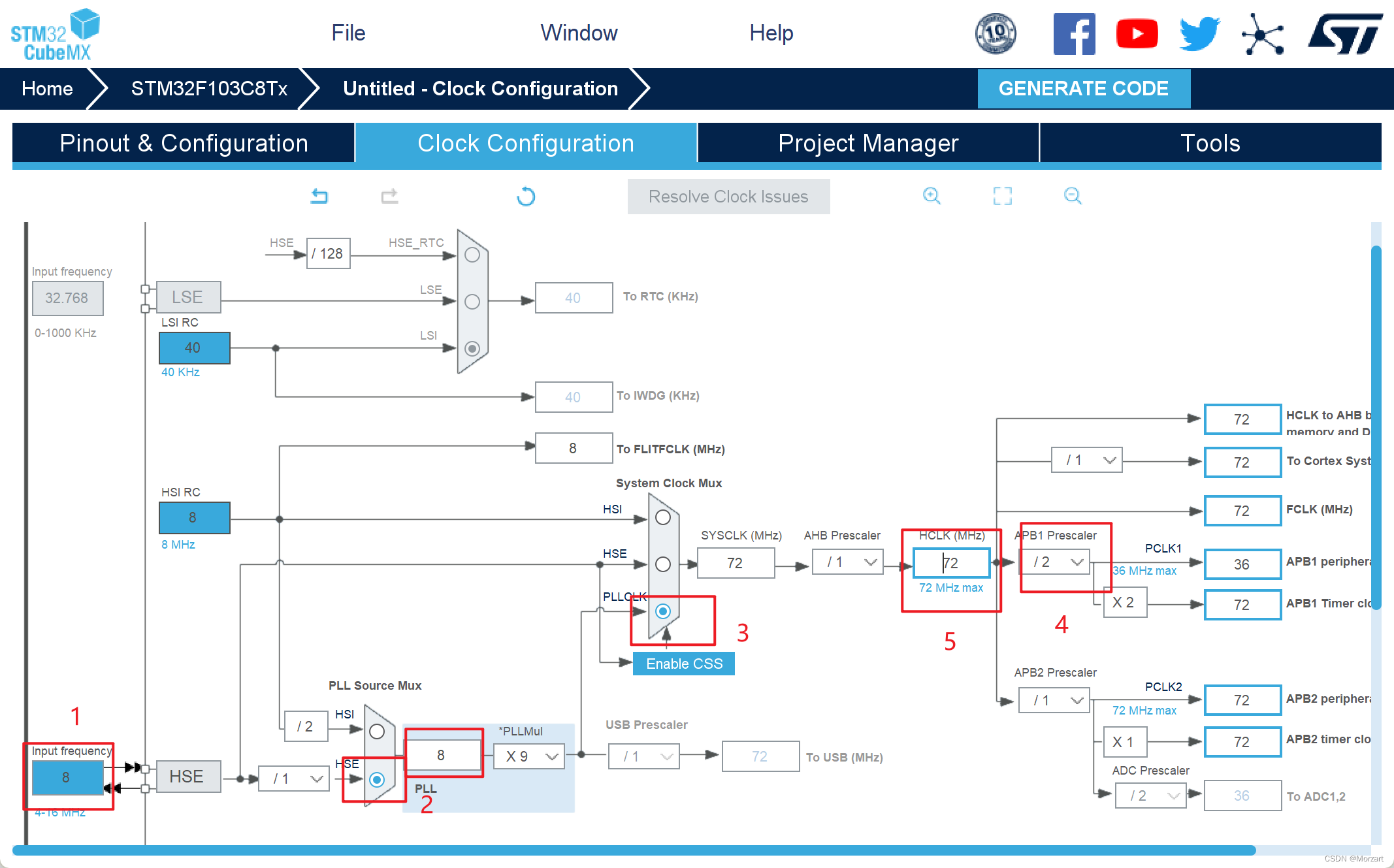The image size is (1394, 868).
Task: Switch to Project Manager tab
Action: point(868,143)
